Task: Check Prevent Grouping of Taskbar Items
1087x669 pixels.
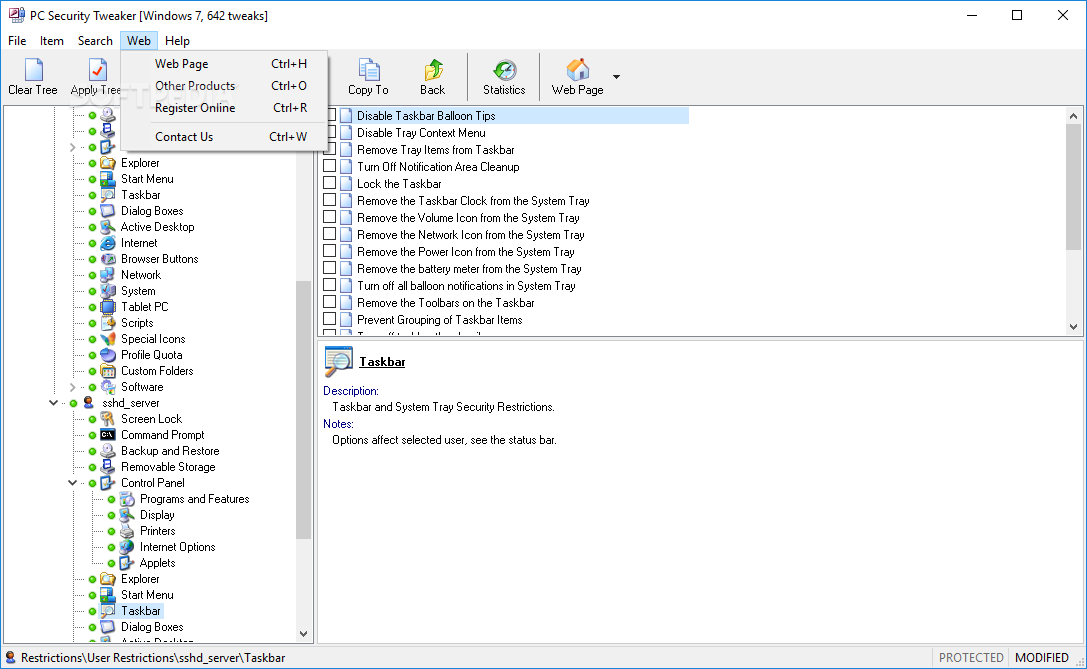Action: (x=329, y=319)
